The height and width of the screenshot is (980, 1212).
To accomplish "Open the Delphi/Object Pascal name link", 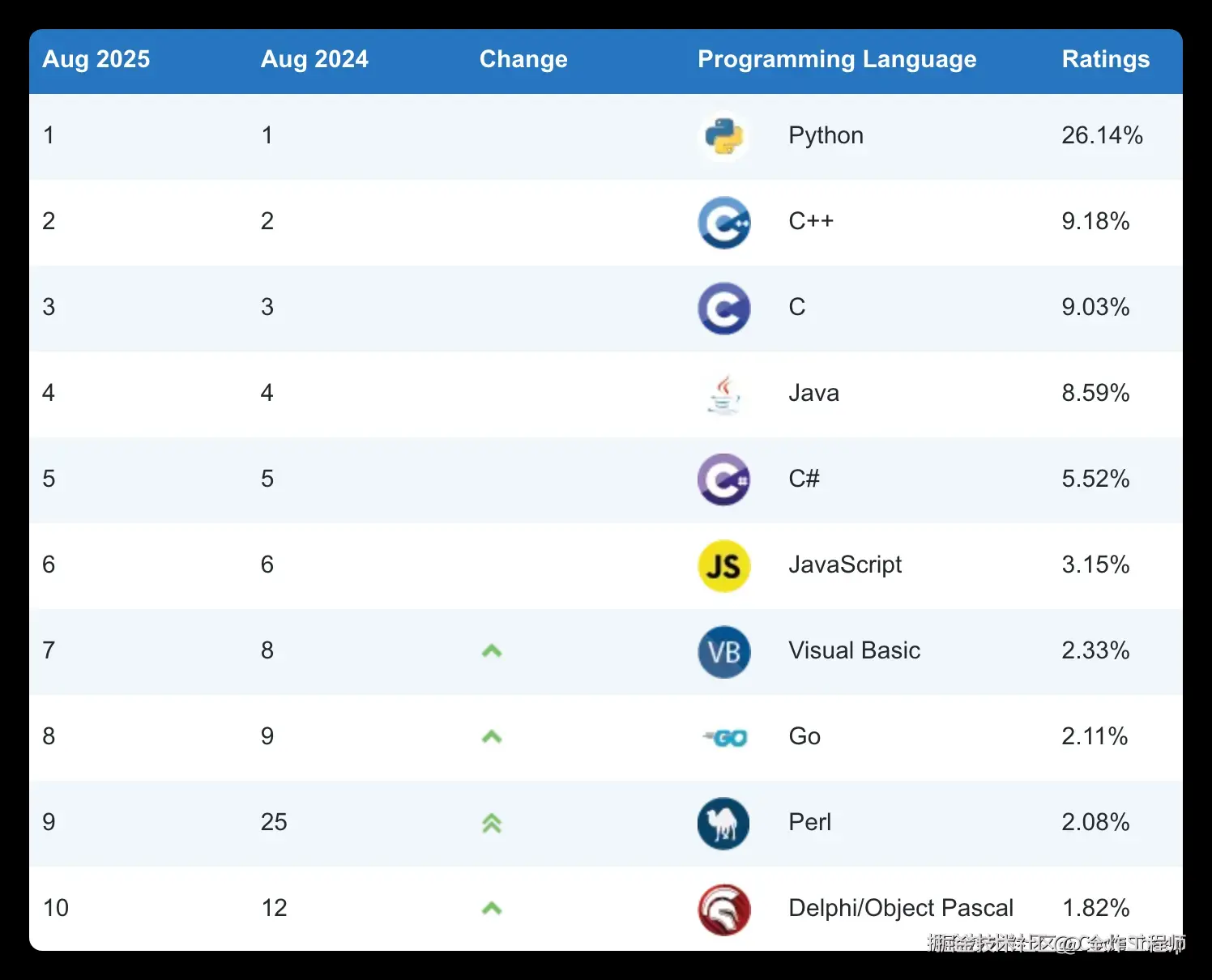I will click(901, 908).
